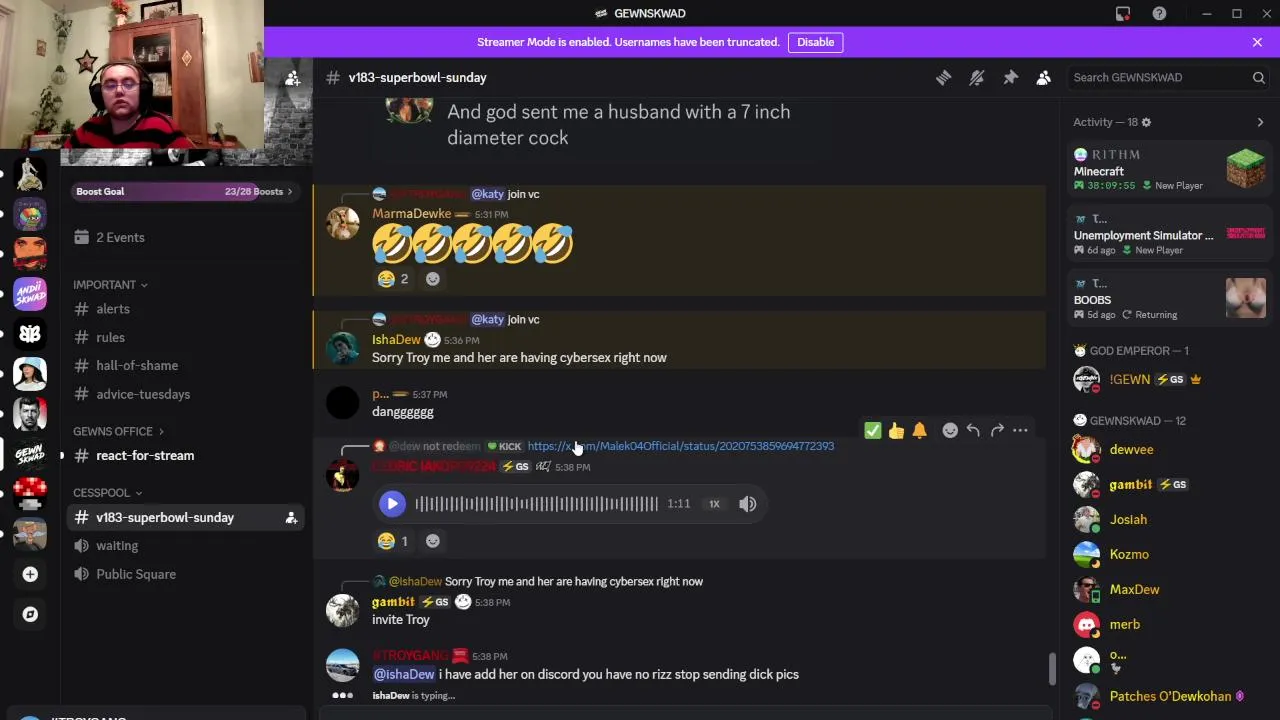Screen dimensions: 1280x720
Task: Open notification settings bell-slash icon
Action: click(977, 77)
